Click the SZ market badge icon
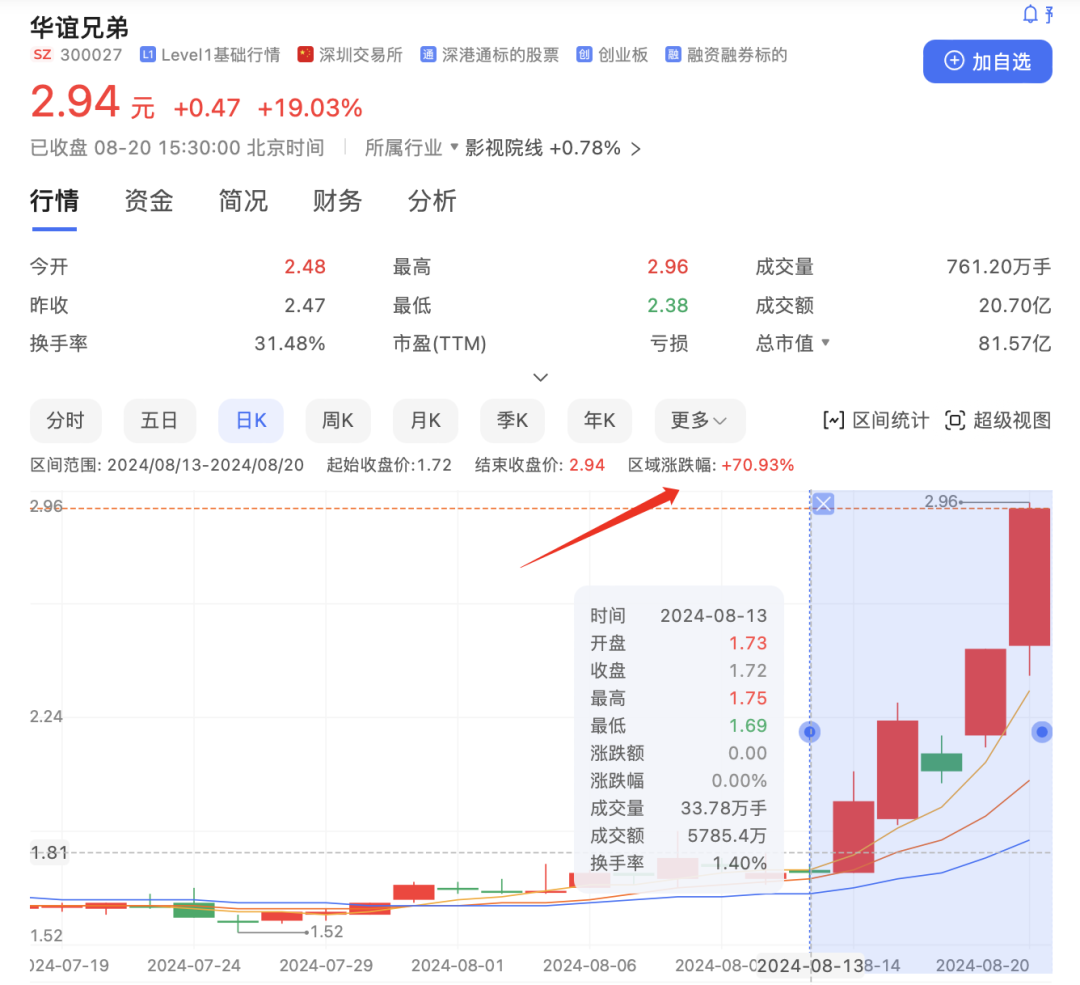Screen dimensions: 1080x985 [42, 54]
